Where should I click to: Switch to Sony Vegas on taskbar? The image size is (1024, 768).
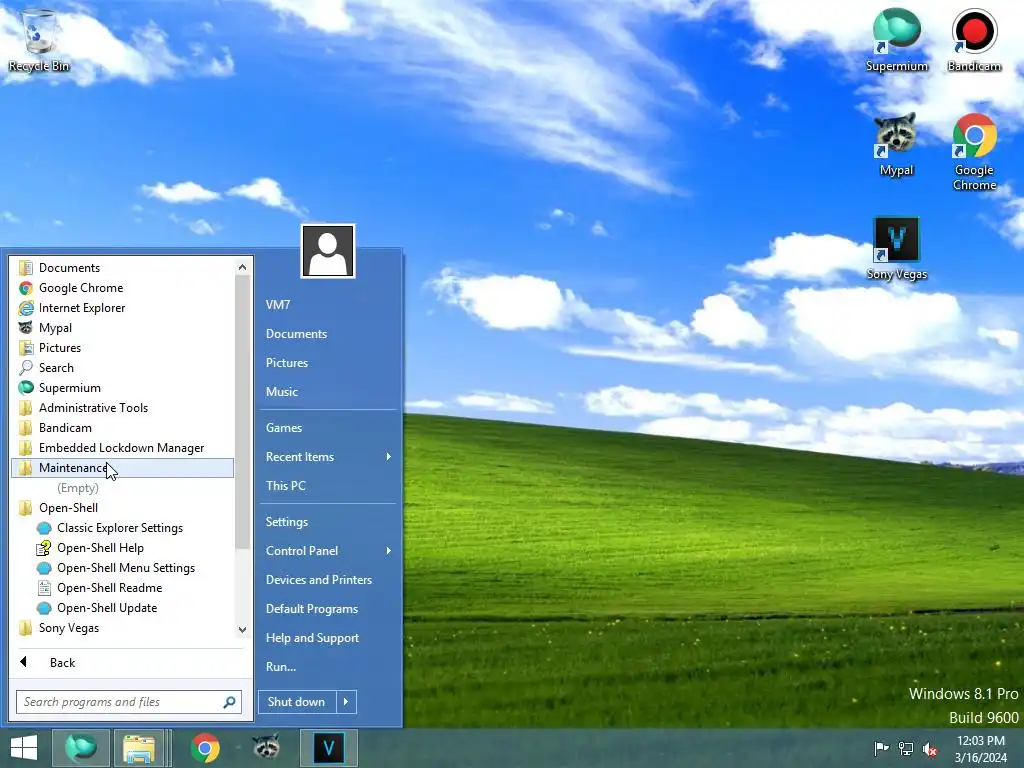point(328,748)
